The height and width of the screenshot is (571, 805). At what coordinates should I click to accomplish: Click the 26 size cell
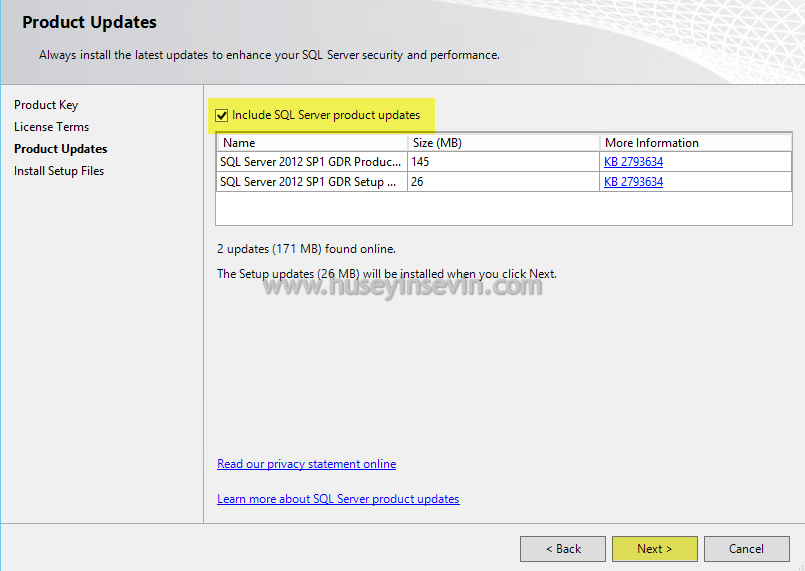[504, 182]
